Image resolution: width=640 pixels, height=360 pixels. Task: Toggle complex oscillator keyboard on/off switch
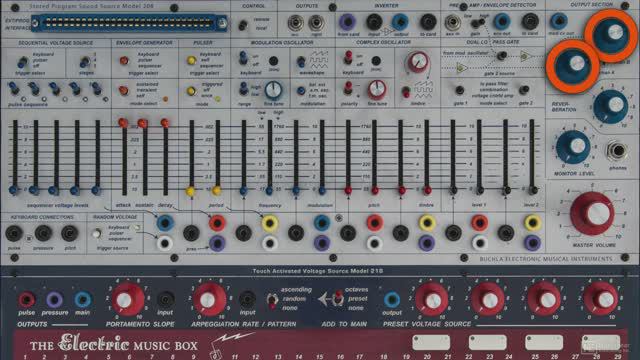(x=348, y=58)
